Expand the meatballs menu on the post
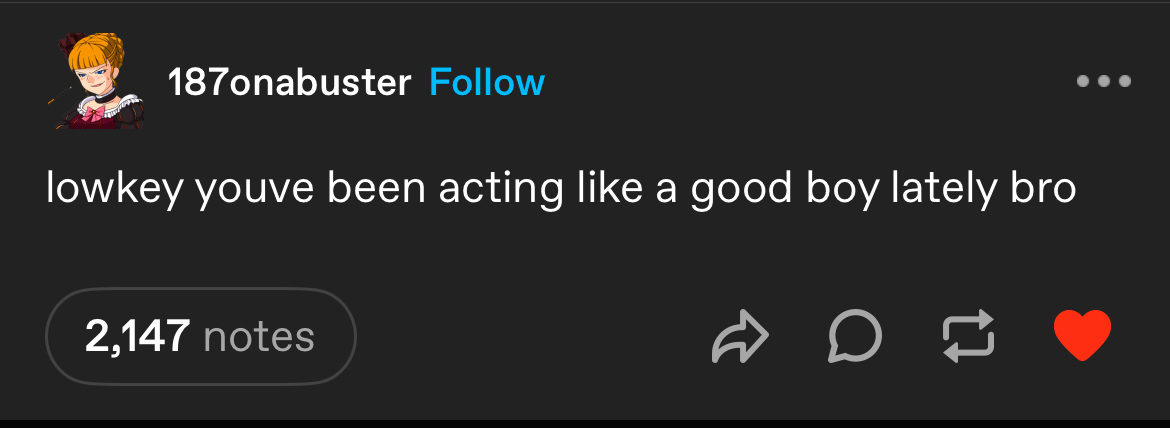 point(1104,81)
